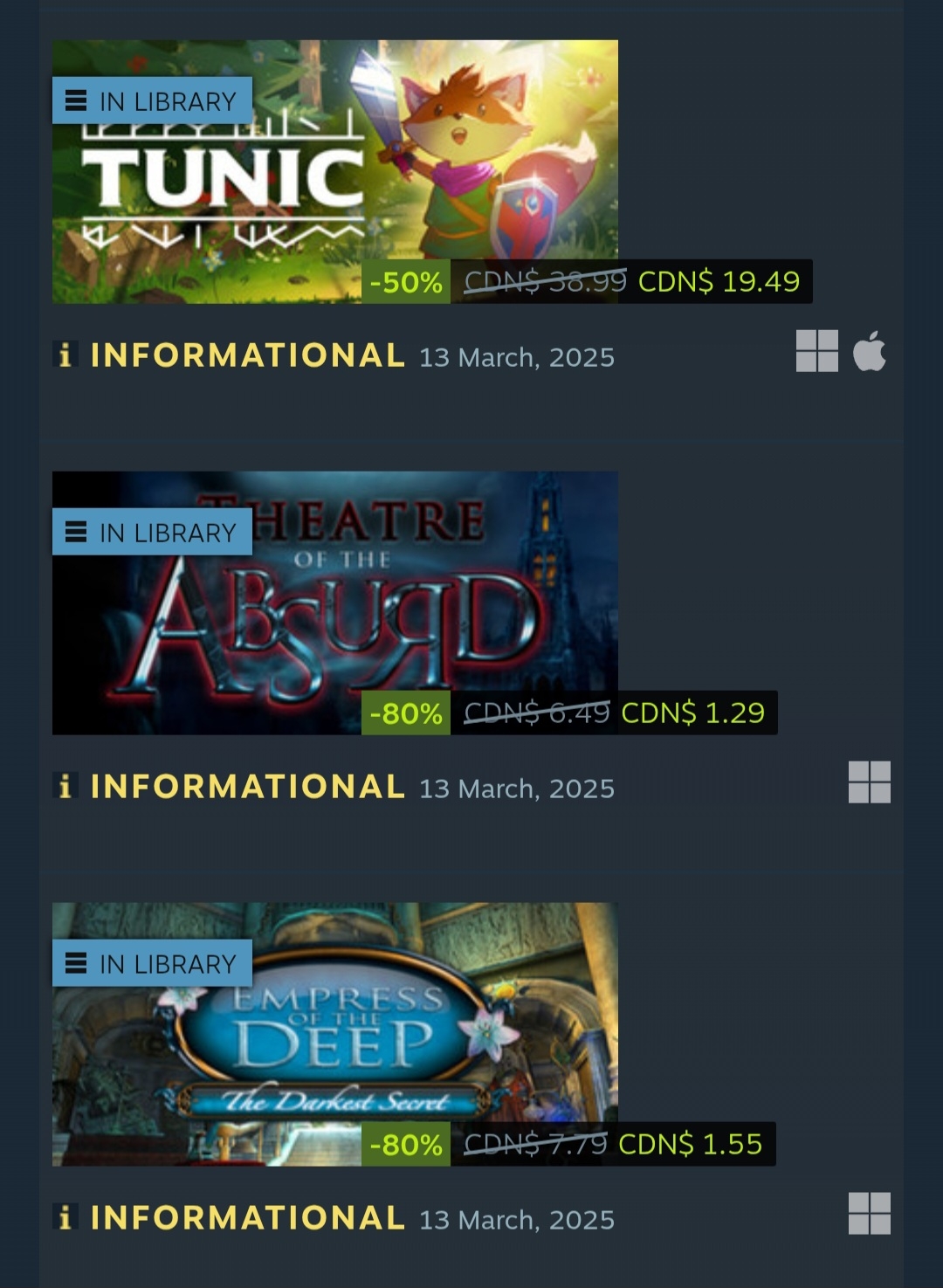Click the list icon in TUNIC's In Library badge
This screenshot has width=943, height=1288.
coord(77,101)
